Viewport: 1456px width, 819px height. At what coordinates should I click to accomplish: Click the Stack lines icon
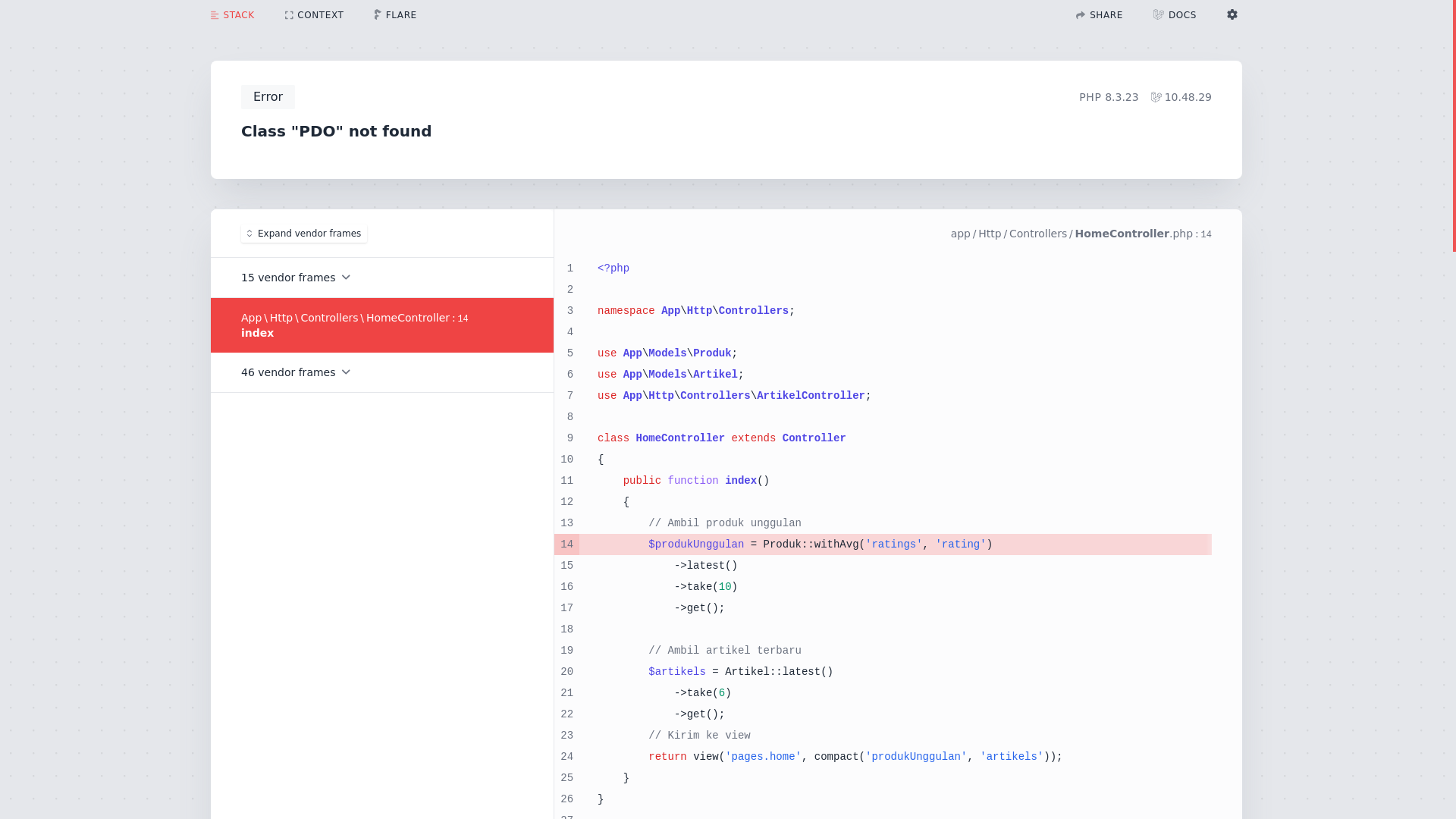click(x=215, y=15)
